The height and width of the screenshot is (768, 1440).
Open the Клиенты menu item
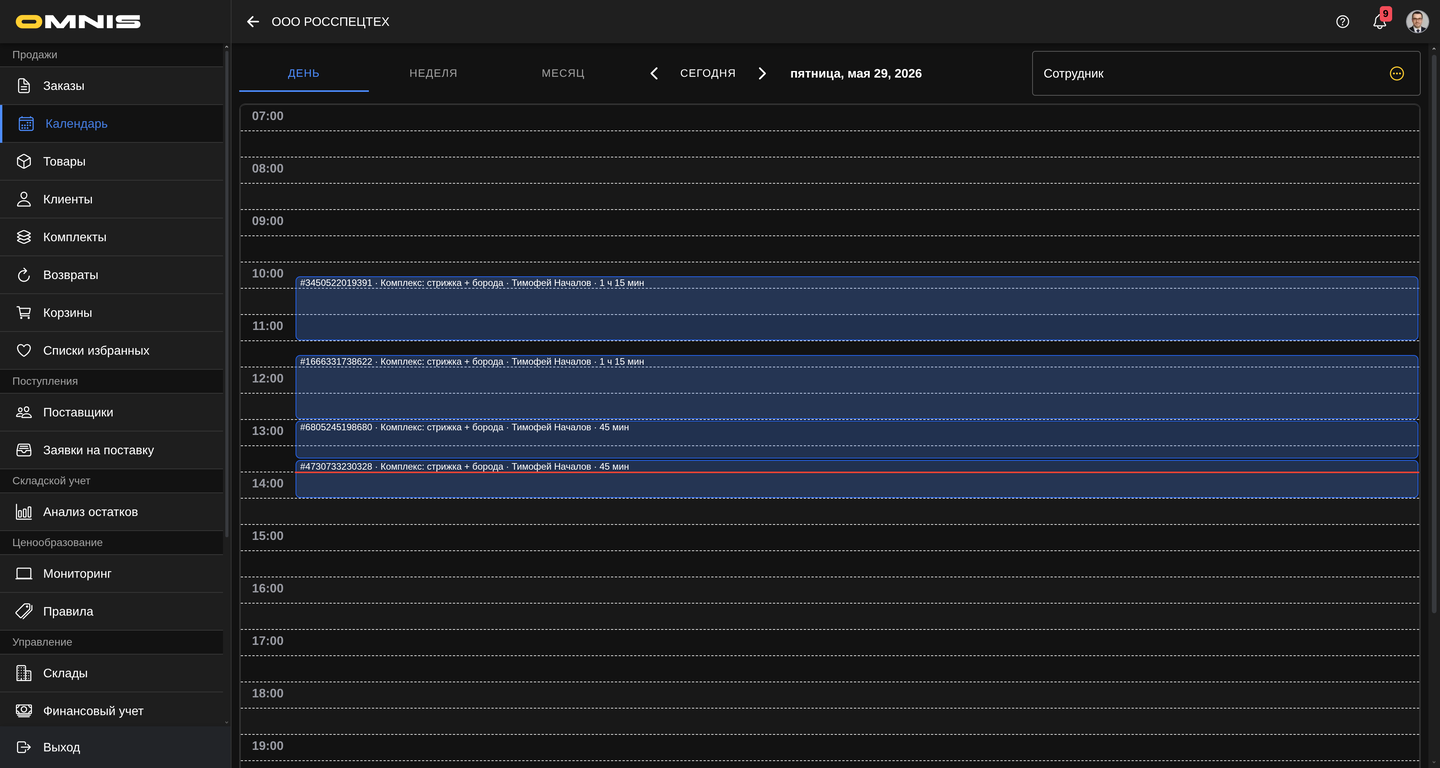(x=112, y=200)
